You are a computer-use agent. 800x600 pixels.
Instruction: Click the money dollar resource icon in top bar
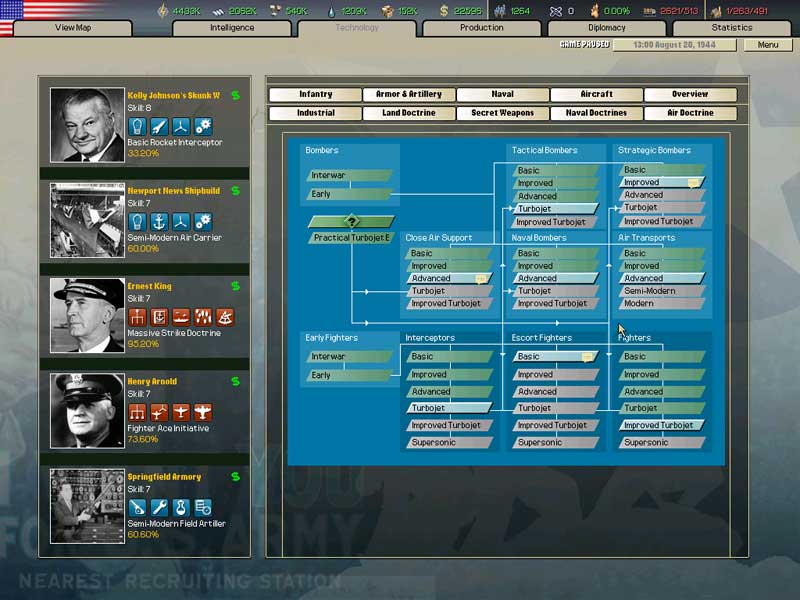pyautogui.click(x=444, y=11)
